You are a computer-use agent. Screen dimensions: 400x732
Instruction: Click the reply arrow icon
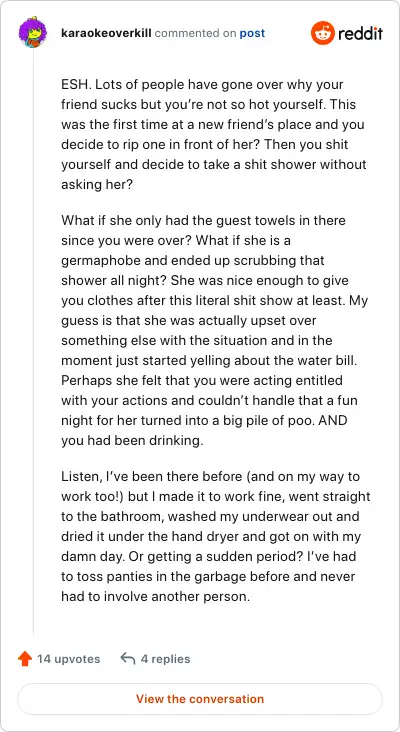click(x=127, y=659)
